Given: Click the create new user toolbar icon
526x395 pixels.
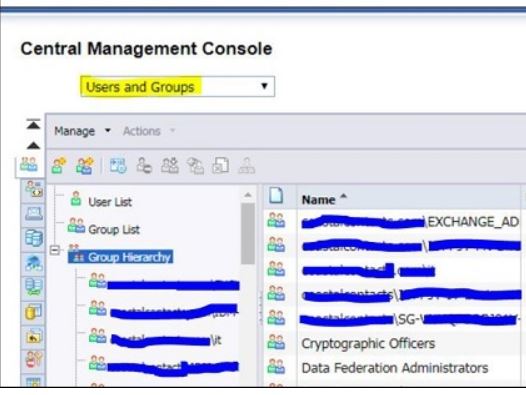Looking at the screenshot, I should [59, 165].
